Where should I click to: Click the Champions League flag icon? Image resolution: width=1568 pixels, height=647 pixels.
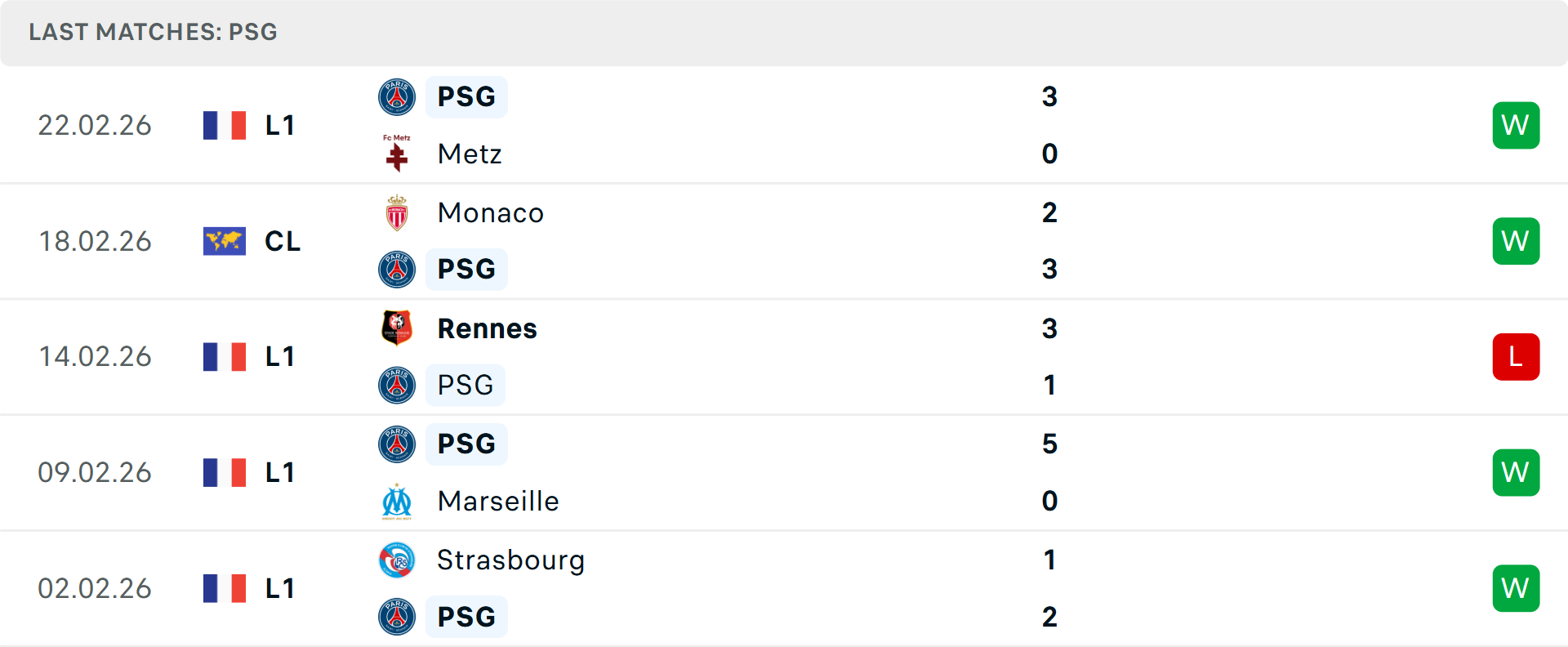[x=225, y=241]
